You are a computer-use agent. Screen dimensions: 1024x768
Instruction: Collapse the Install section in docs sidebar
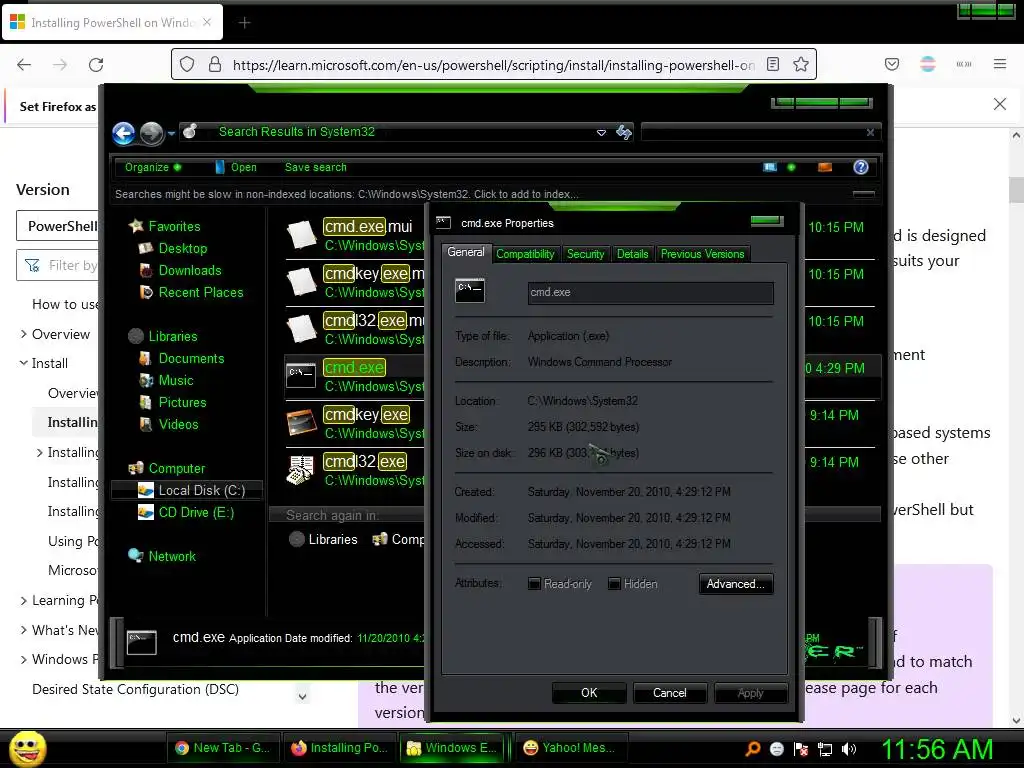point(24,363)
